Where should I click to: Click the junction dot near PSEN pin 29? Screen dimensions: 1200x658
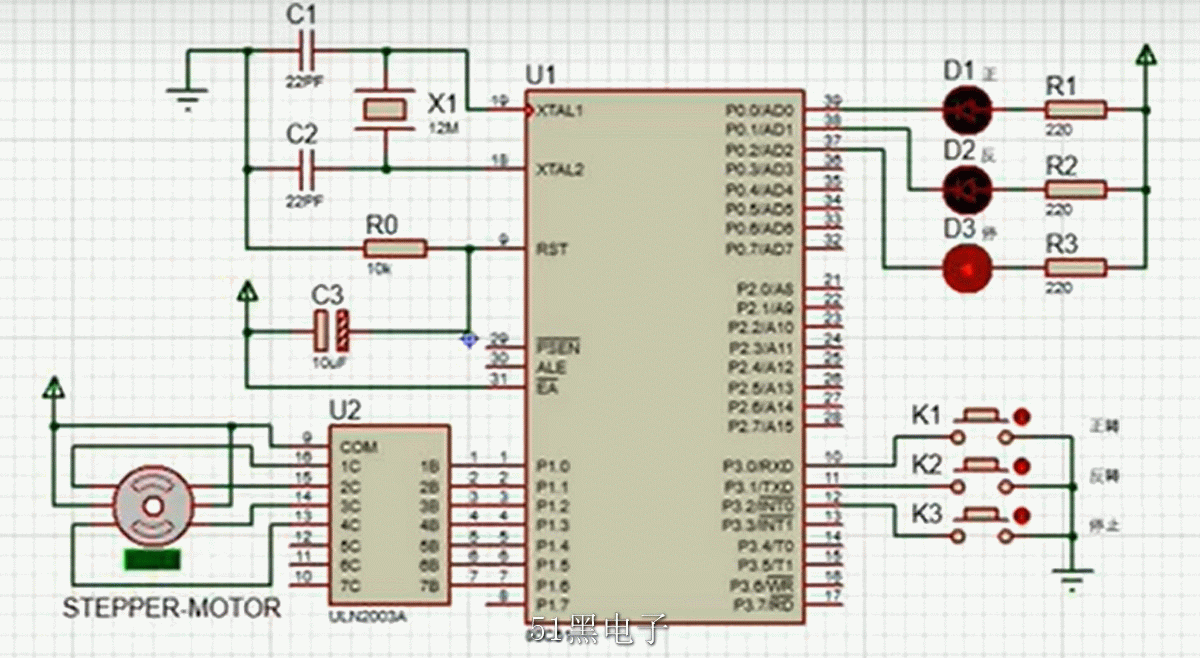click(x=467, y=340)
